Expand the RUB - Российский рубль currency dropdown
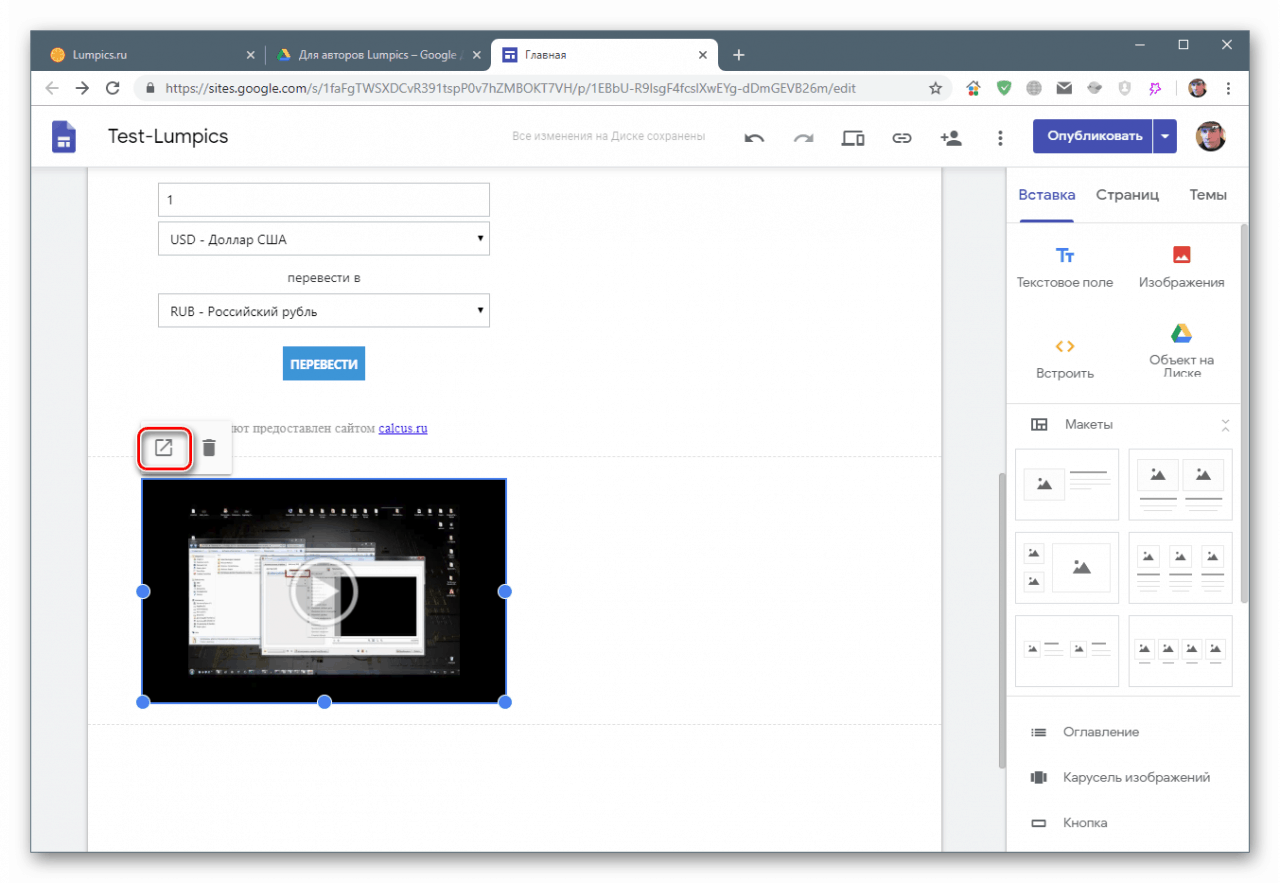Viewport: 1280px width, 883px height. (x=324, y=310)
